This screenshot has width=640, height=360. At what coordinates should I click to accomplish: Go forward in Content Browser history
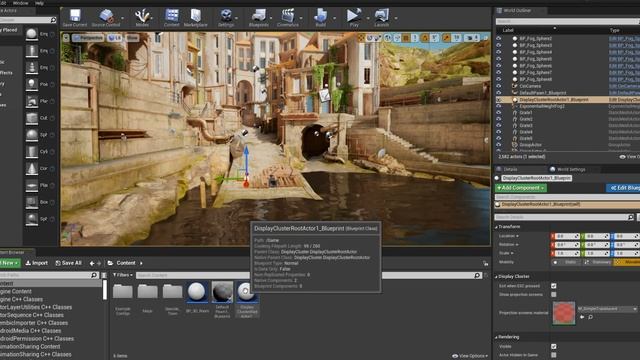(99, 263)
